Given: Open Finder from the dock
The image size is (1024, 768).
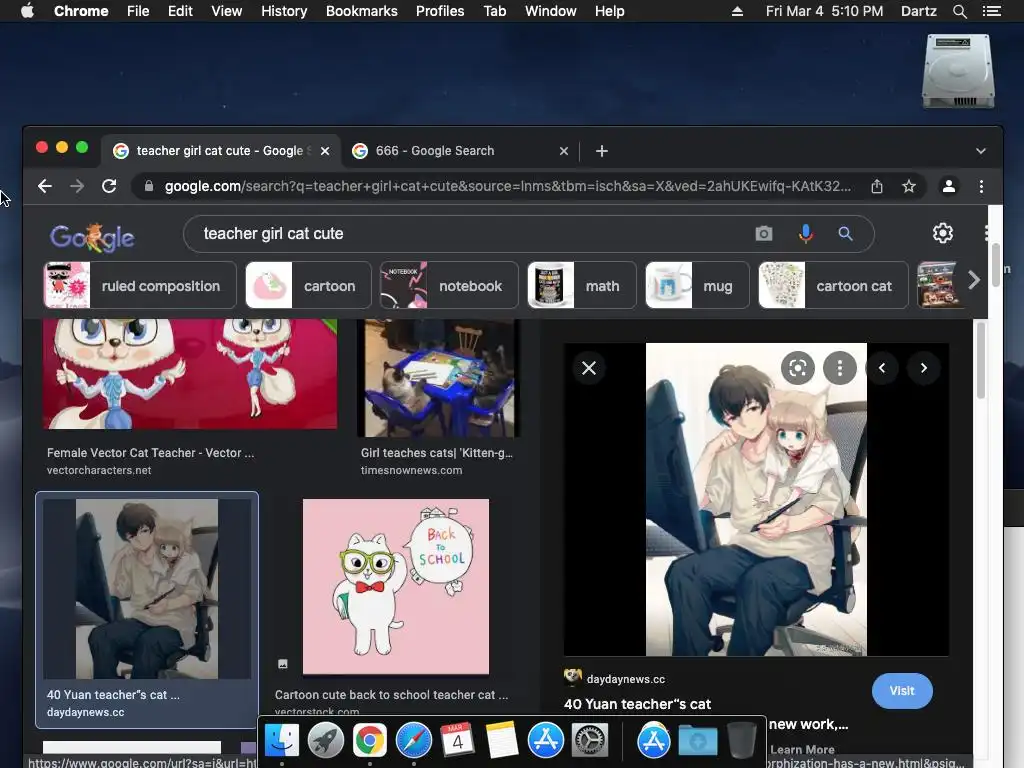Looking at the screenshot, I should [281, 741].
